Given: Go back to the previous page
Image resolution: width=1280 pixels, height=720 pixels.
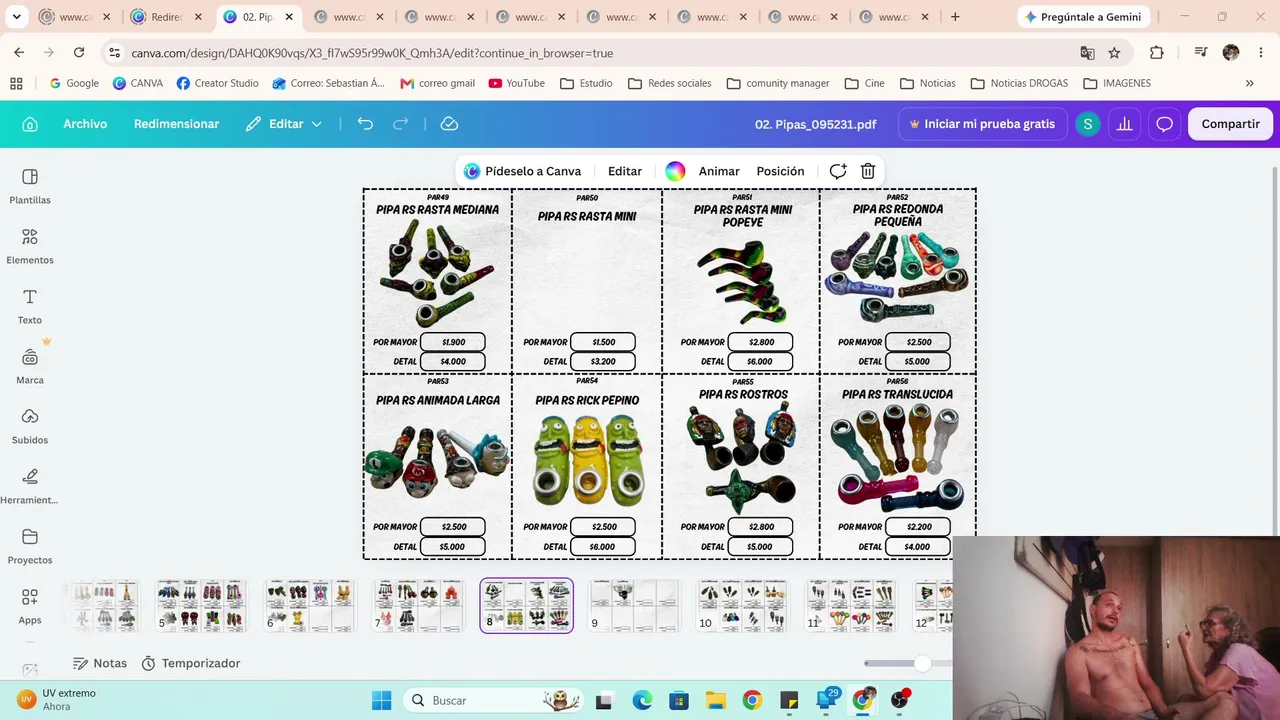Looking at the screenshot, I should coord(19,53).
